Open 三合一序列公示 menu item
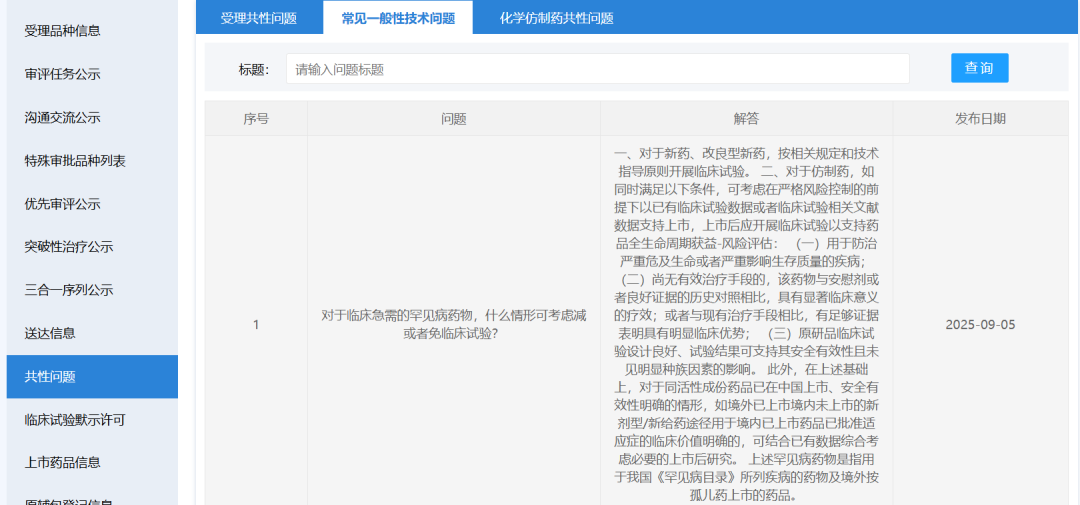1080x505 pixels. pyautogui.click(x=69, y=290)
